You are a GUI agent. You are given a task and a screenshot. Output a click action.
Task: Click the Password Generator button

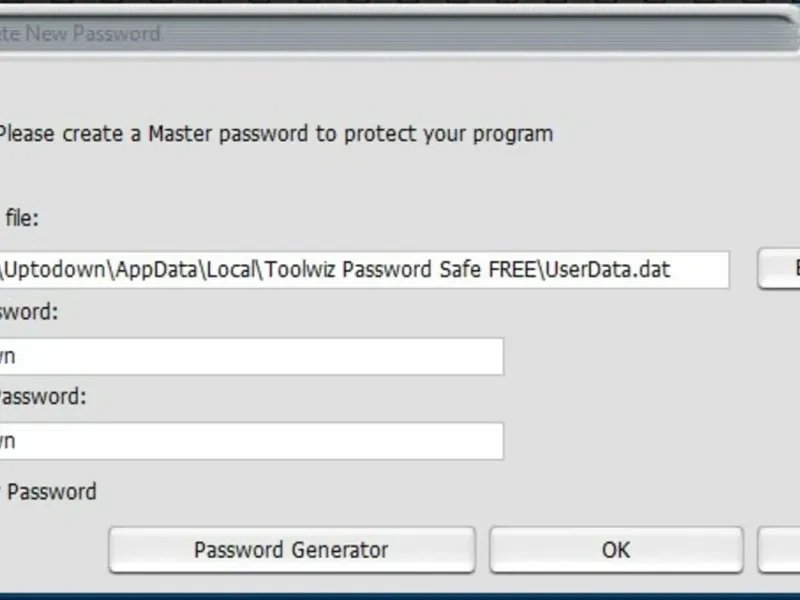[x=291, y=550]
